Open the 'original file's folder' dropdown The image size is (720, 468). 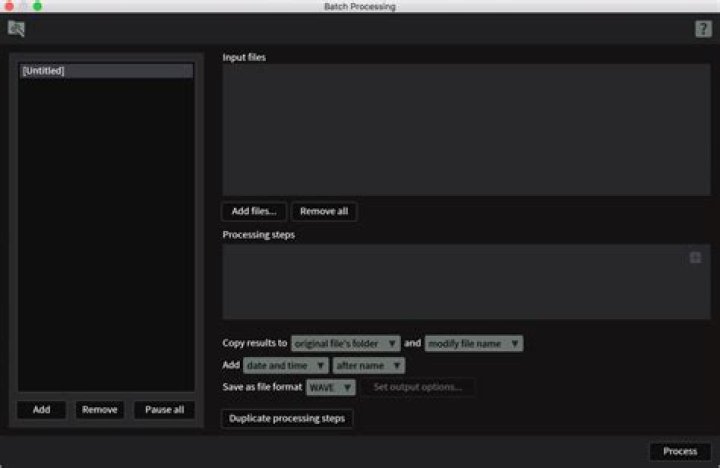click(345, 343)
